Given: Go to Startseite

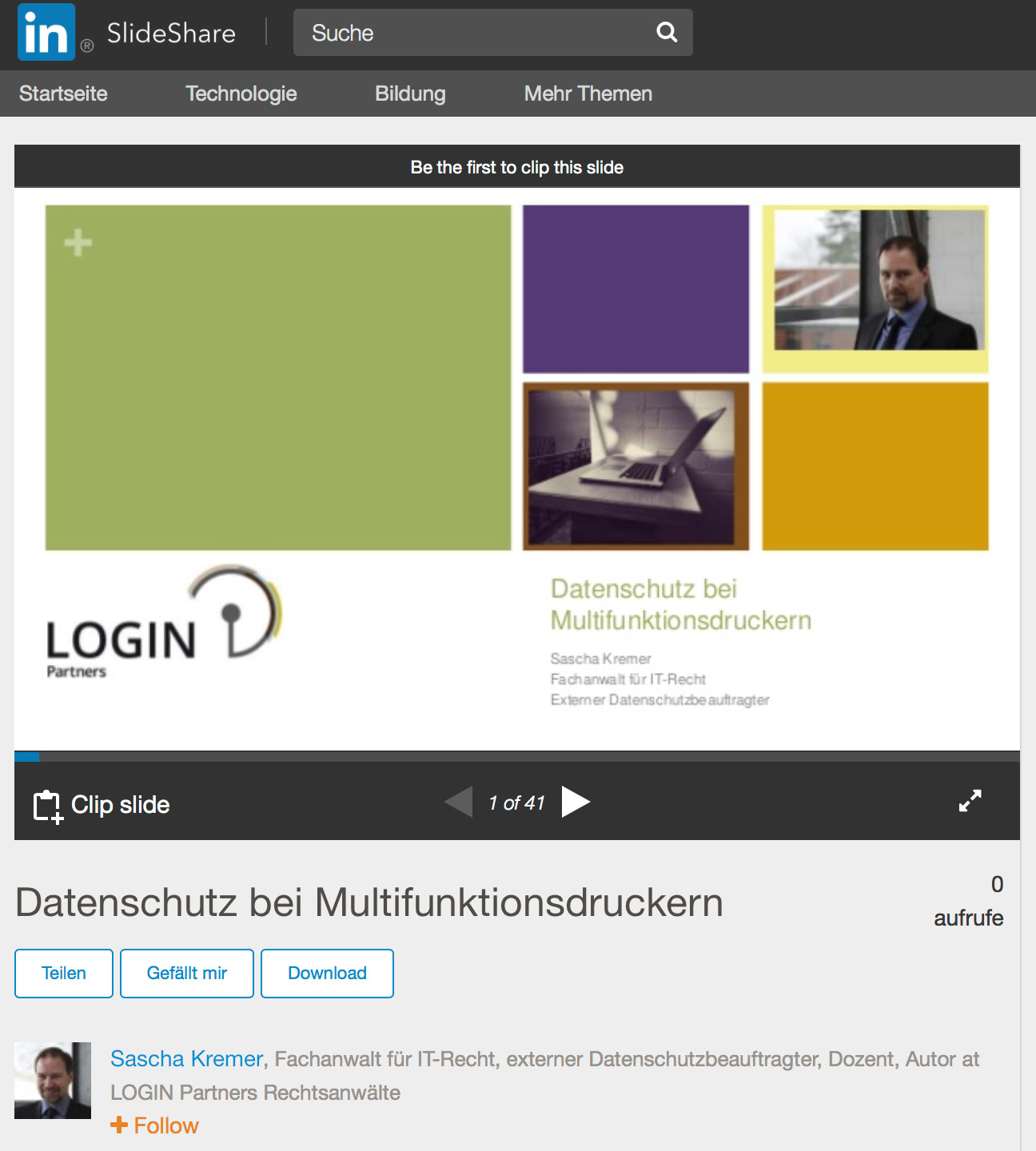Looking at the screenshot, I should (x=64, y=94).
